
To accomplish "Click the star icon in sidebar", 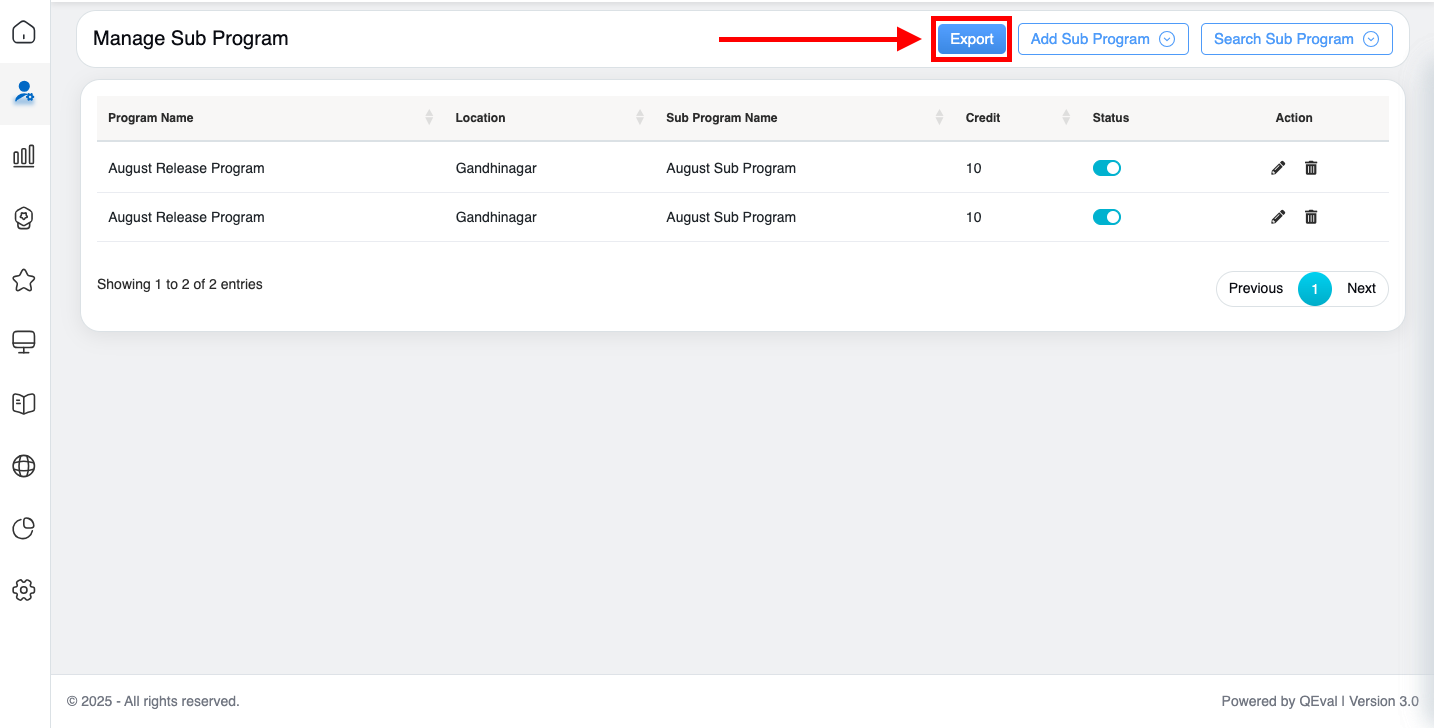I will (x=24, y=280).
